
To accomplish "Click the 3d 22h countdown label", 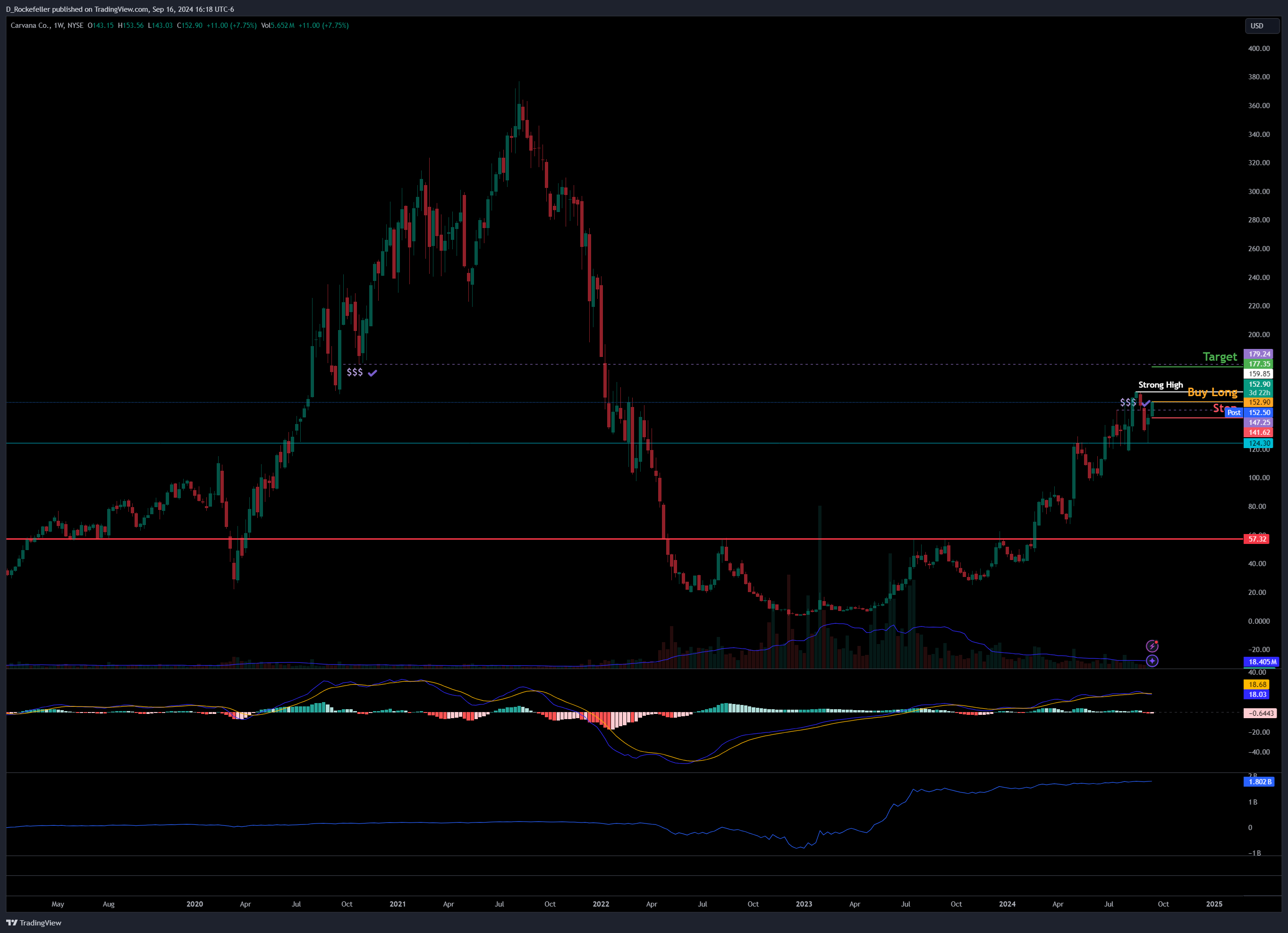I will pyautogui.click(x=1259, y=393).
